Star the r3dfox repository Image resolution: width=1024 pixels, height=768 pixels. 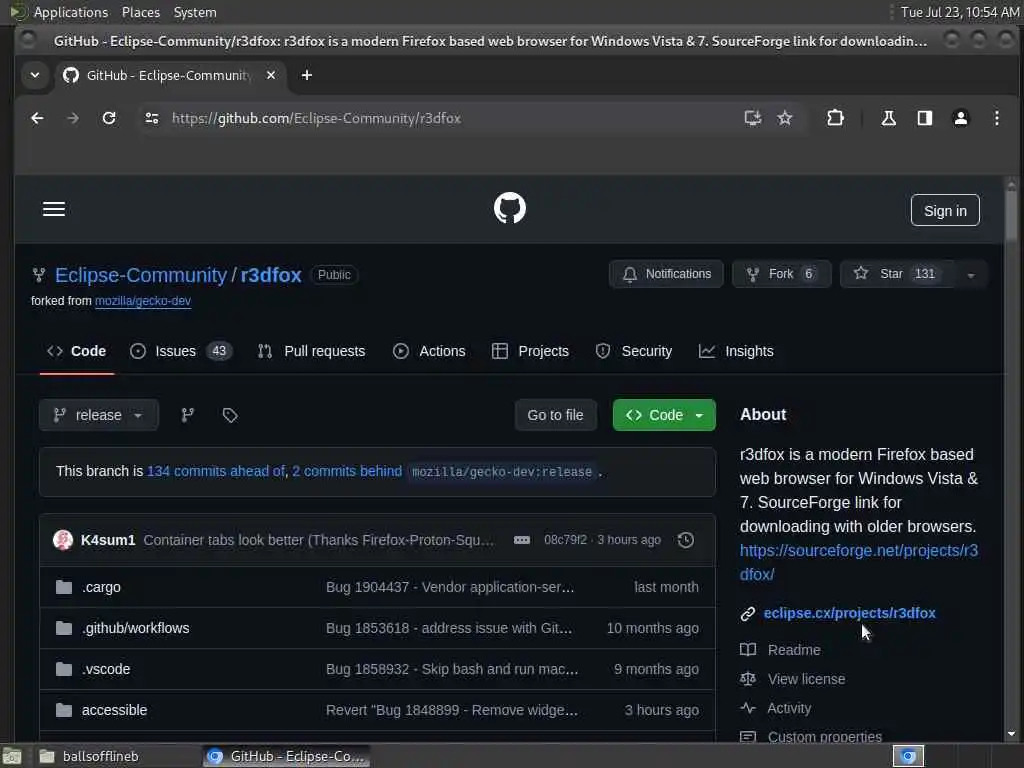[x=897, y=274]
